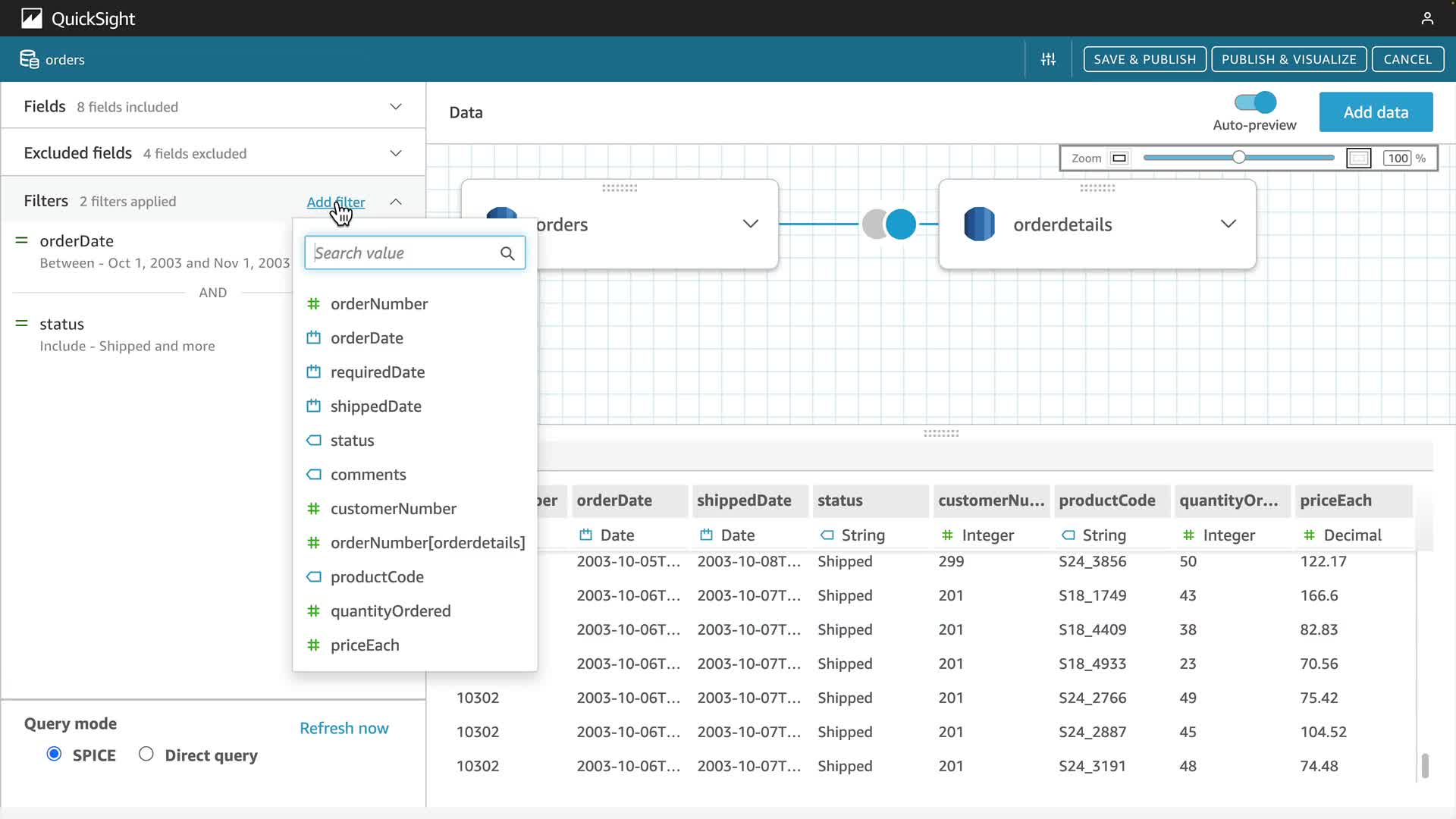The image size is (1456, 819).
Task: Click the join icon between tables
Action: [889, 224]
